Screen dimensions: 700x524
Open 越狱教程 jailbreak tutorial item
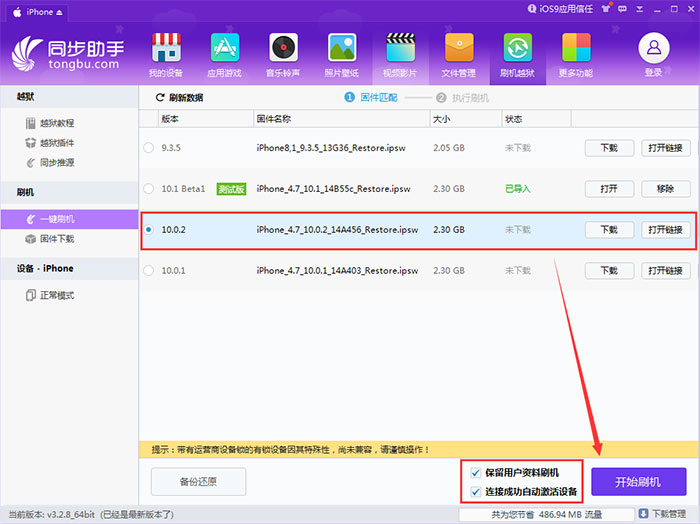(x=50, y=123)
